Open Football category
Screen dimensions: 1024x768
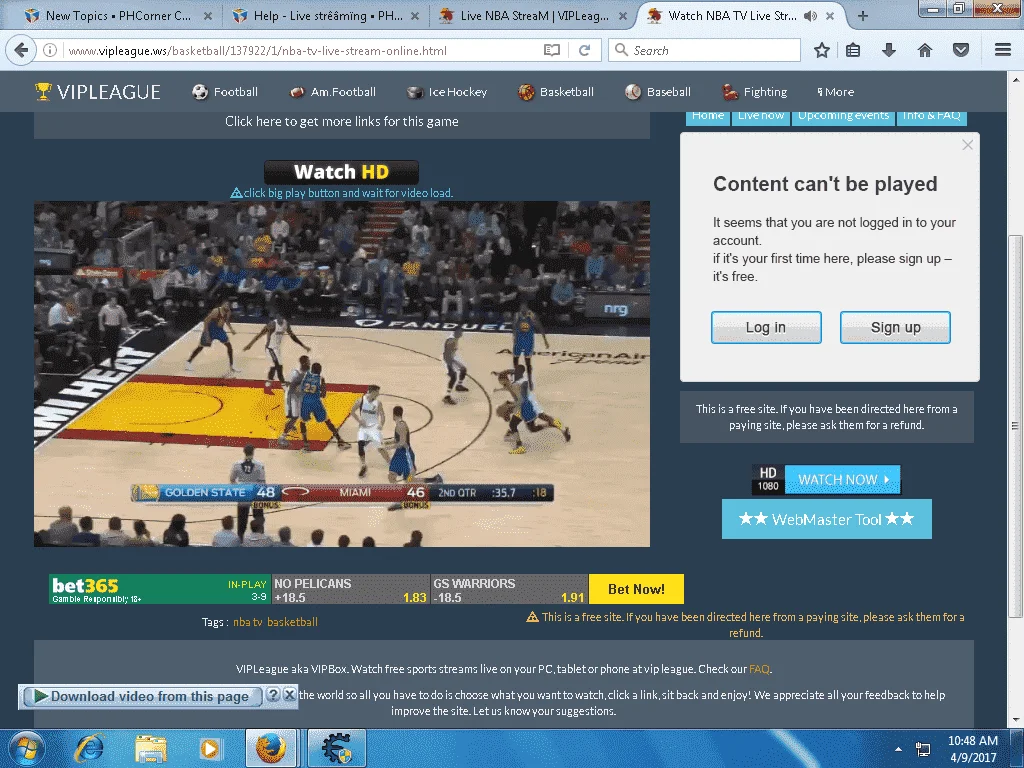[225, 92]
